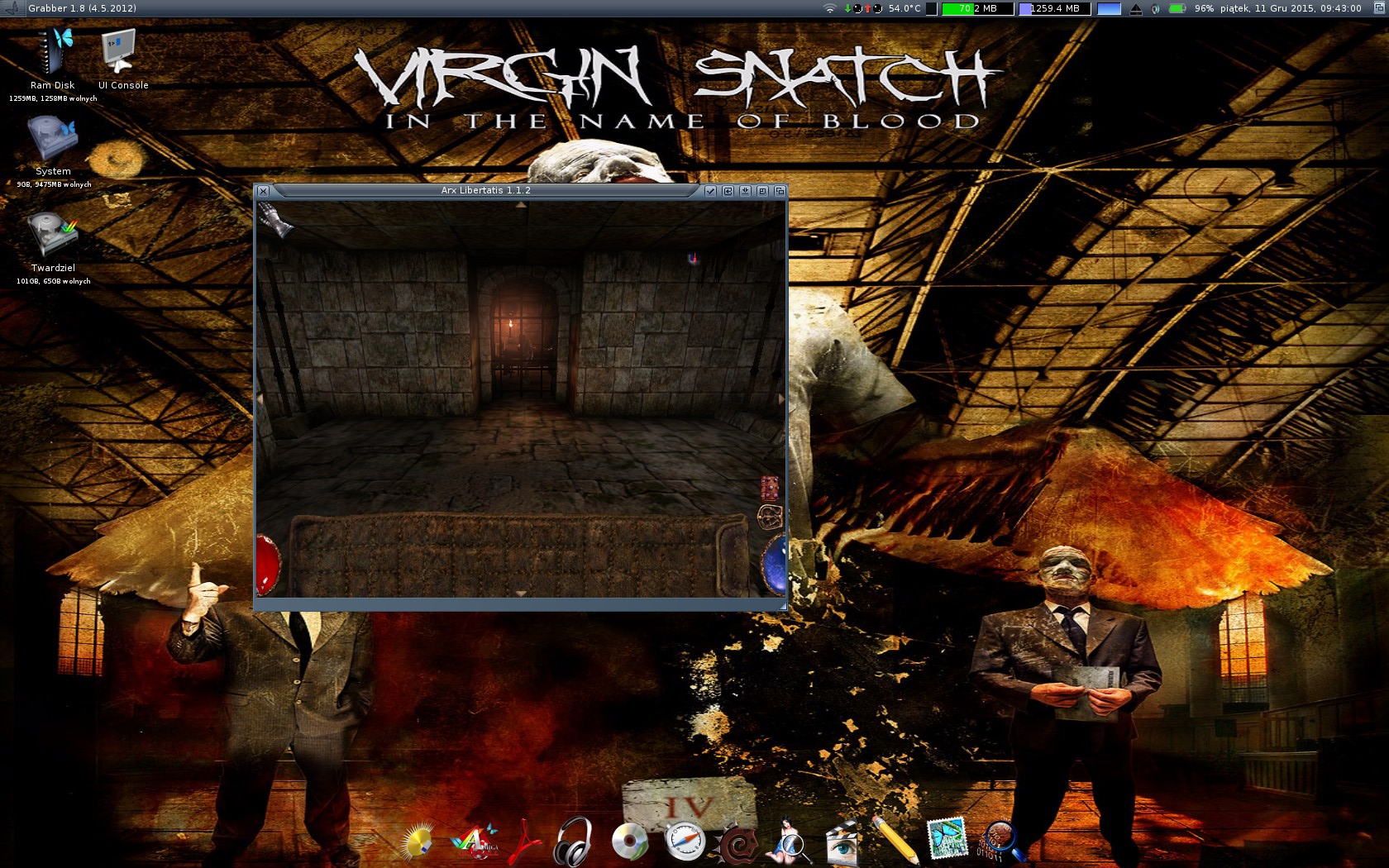
Task: Click the network traffic arrows in the top bar
Action: [864, 8]
